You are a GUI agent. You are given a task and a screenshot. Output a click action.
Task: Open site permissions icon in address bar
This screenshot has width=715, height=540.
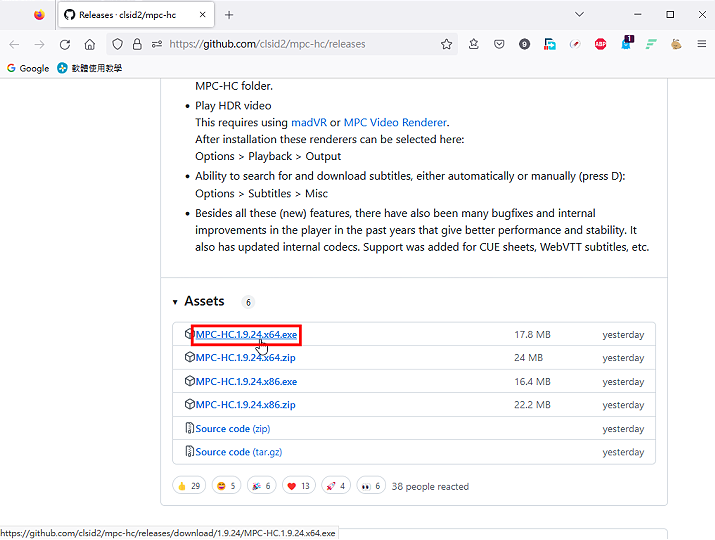coord(157,44)
